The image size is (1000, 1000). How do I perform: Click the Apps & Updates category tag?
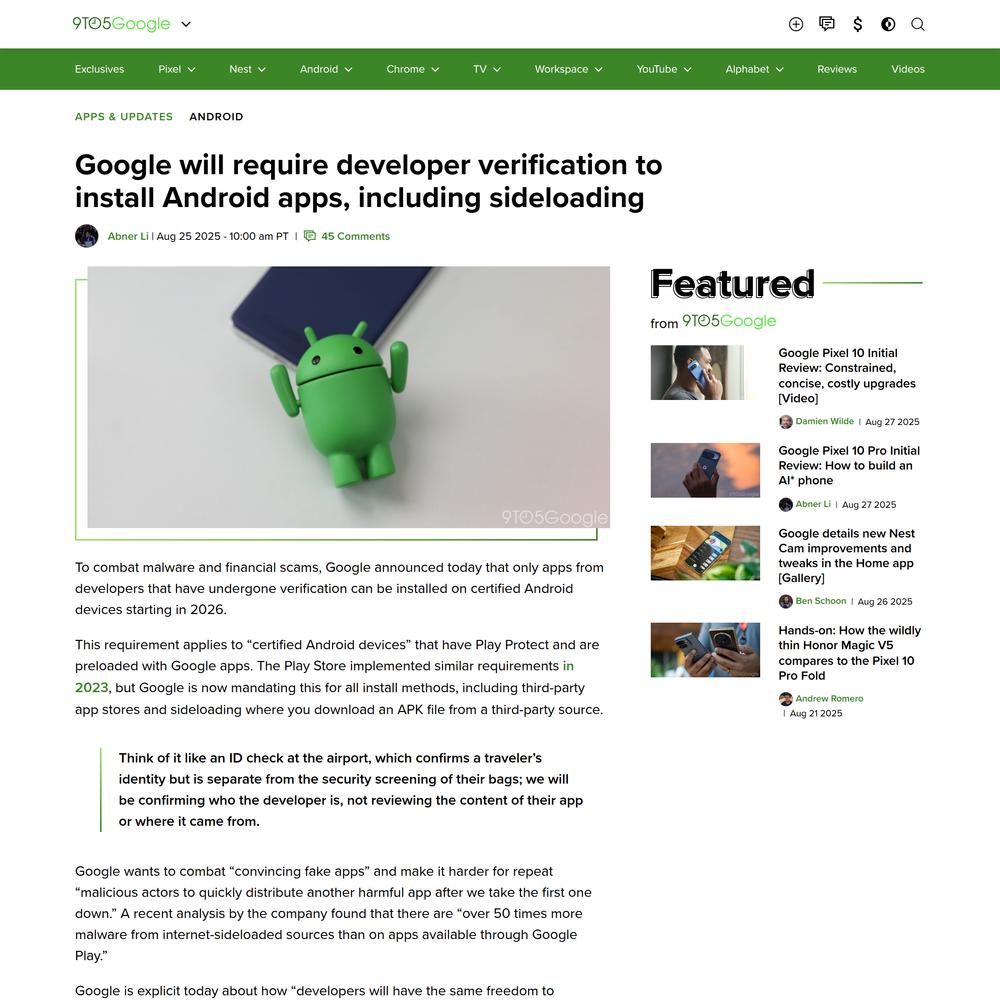pos(124,117)
